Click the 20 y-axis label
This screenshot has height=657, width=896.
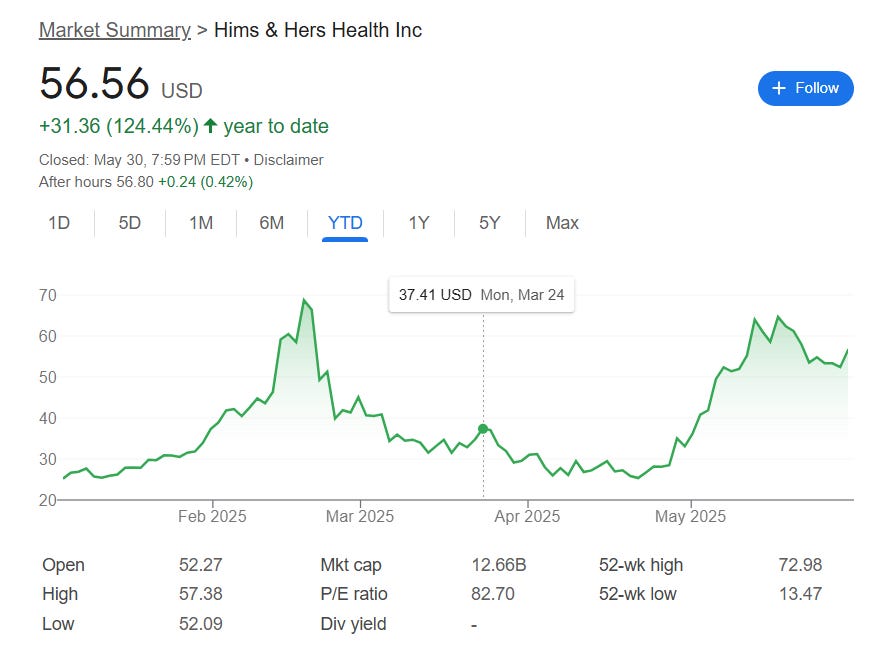click(x=47, y=500)
